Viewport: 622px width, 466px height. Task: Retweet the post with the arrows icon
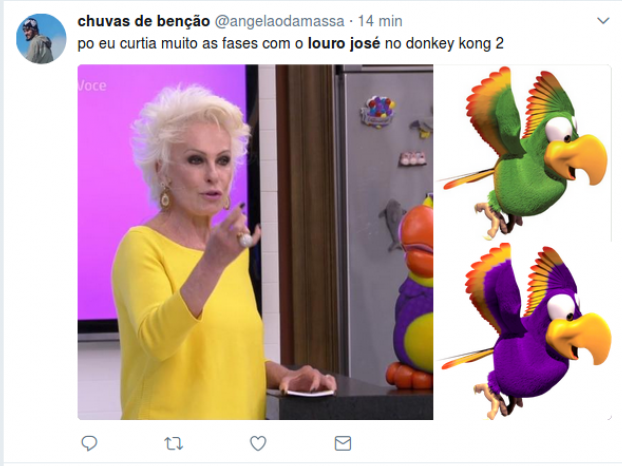pos(174,443)
